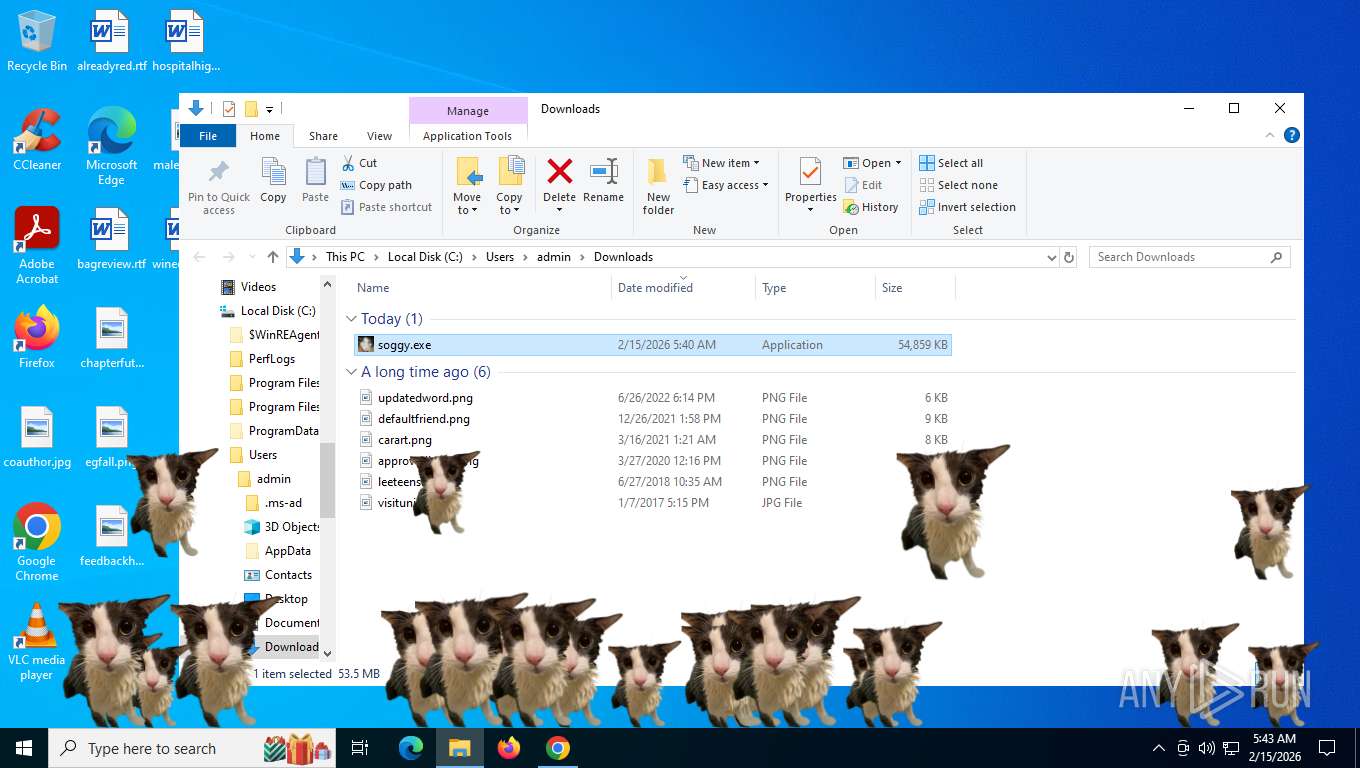Screen dimensions: 1360x768
Task: Open the Easy access dropdown
Action: [x=727, y=185]
